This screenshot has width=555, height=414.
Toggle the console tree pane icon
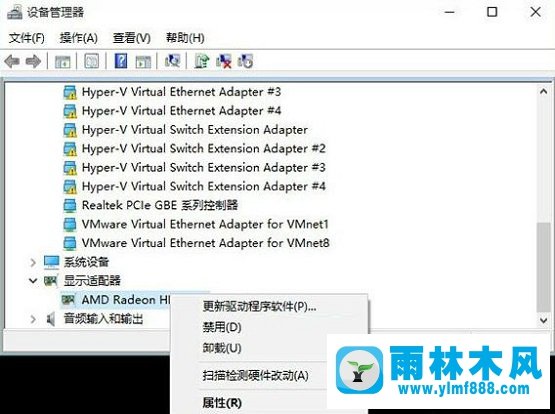click(x=63, y=62)
